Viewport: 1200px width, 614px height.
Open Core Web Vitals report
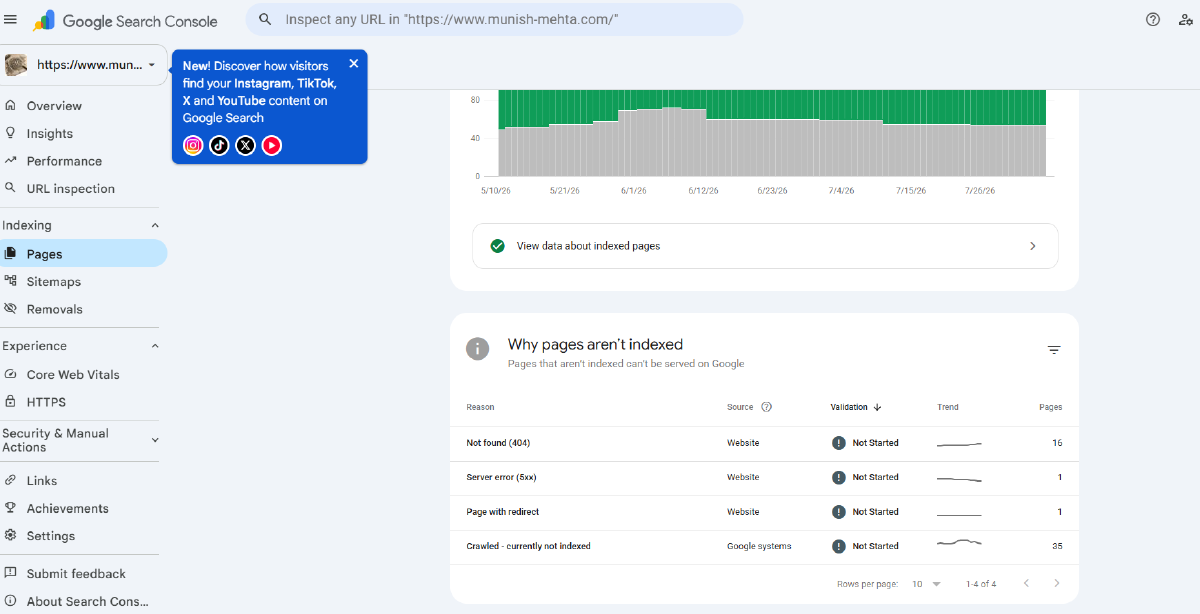coord(73,375)
